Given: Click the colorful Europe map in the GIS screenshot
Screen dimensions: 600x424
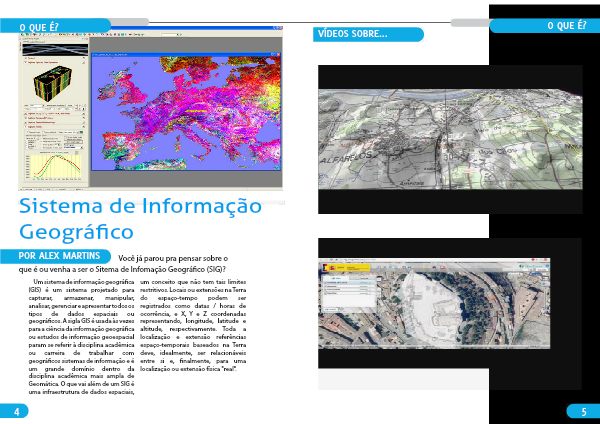Looking at the screenshot, I should click(x=186, y=113).
